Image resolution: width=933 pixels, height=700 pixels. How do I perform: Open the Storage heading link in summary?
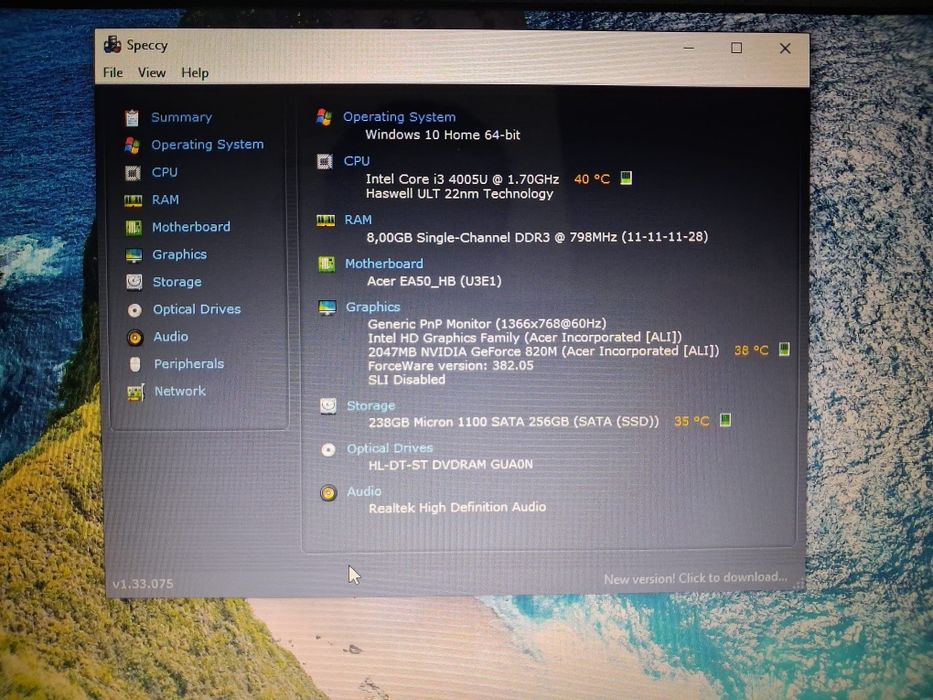[371, 405]
